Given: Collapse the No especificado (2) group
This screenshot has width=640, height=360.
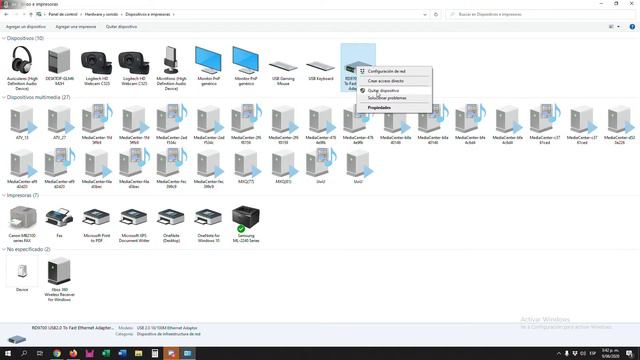Looking at the screenshot, I should (x=4, y=249).
